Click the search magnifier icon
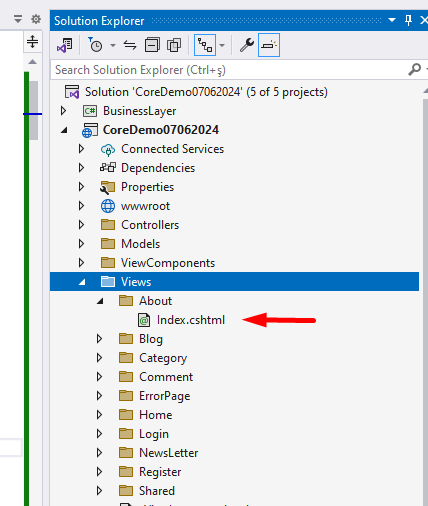The width and height of the screenshot is (428, 506). pos(414,70)
